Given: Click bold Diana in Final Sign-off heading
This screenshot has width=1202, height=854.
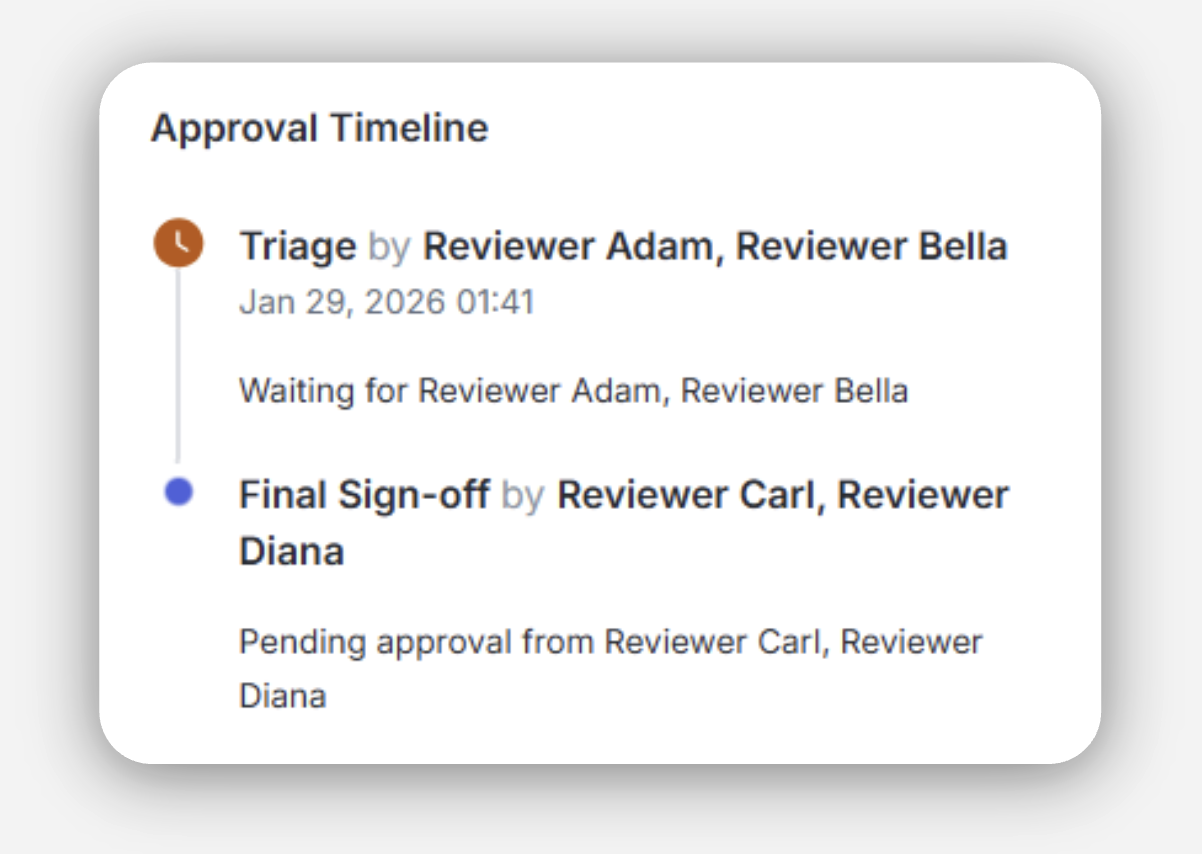Looking at the screenshot, I should [291, 551].
